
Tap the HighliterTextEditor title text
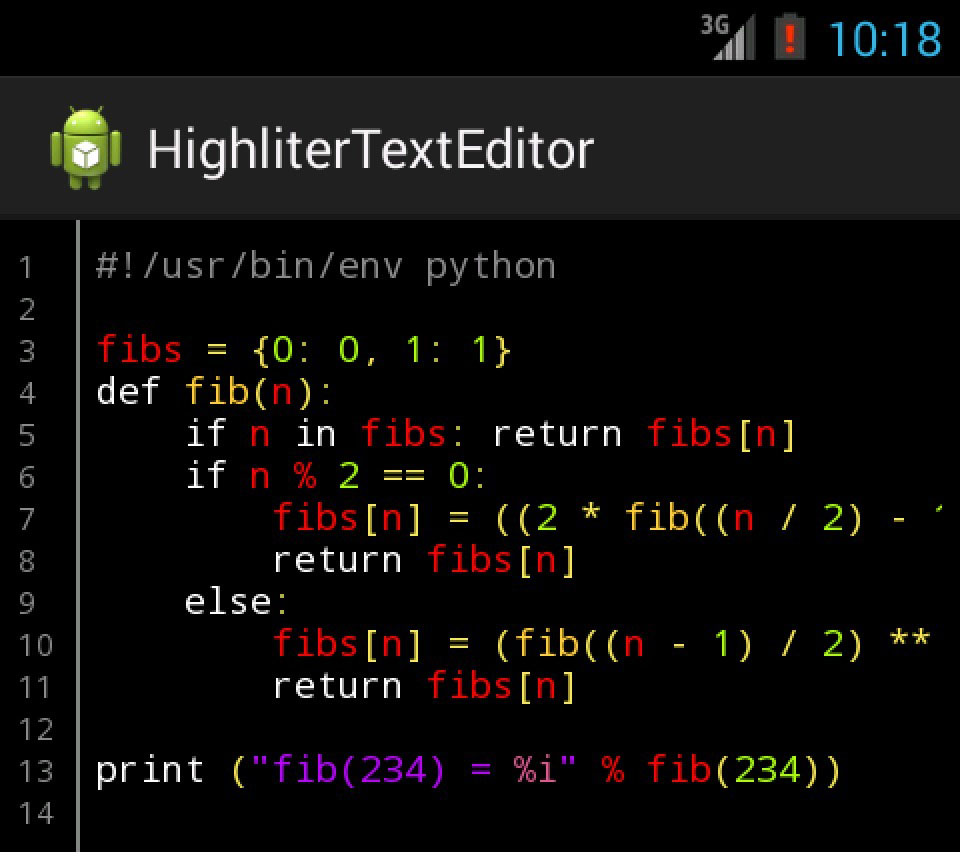coord(370,150)
